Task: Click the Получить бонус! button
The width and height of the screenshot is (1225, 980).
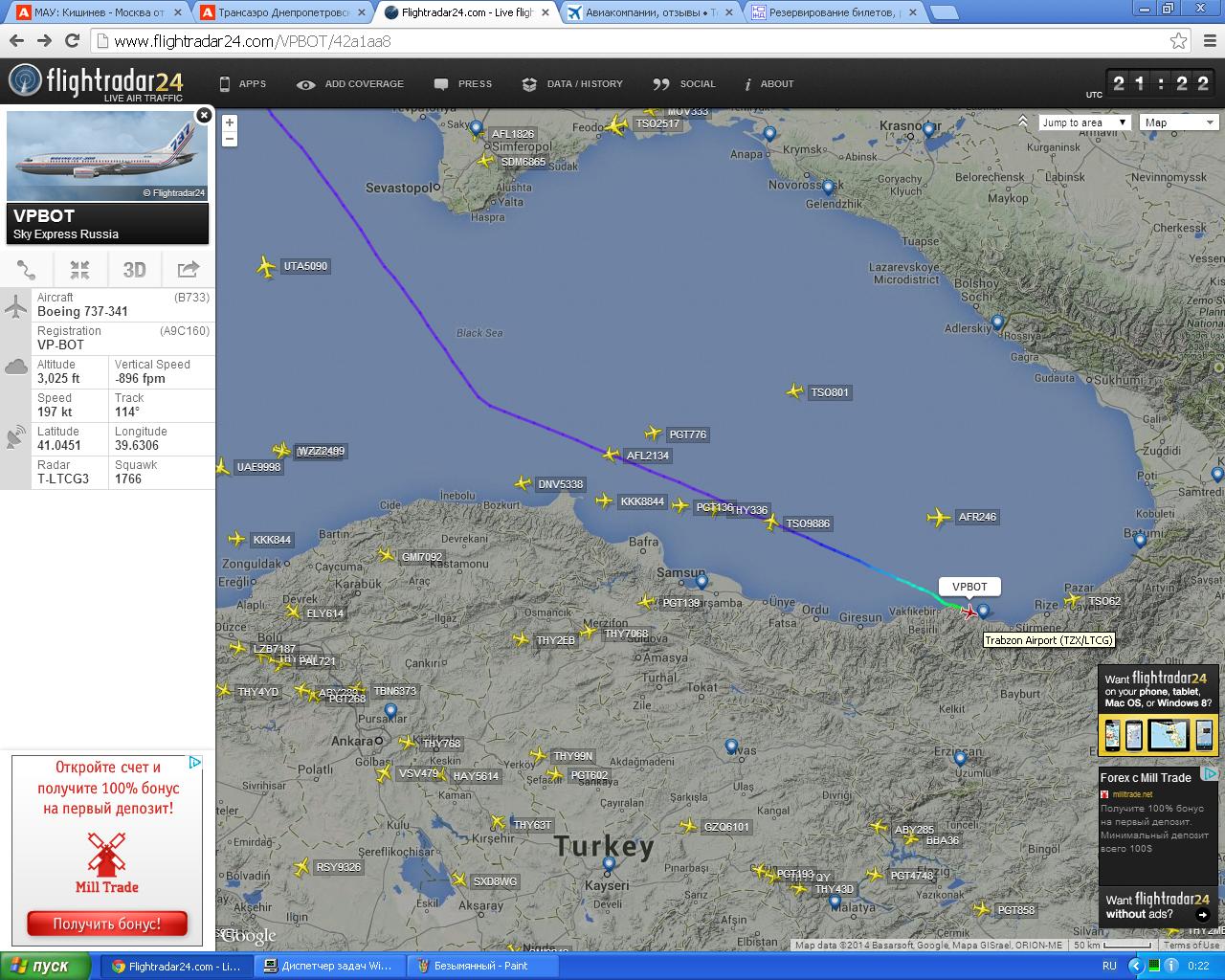Action: click(107, 924)
